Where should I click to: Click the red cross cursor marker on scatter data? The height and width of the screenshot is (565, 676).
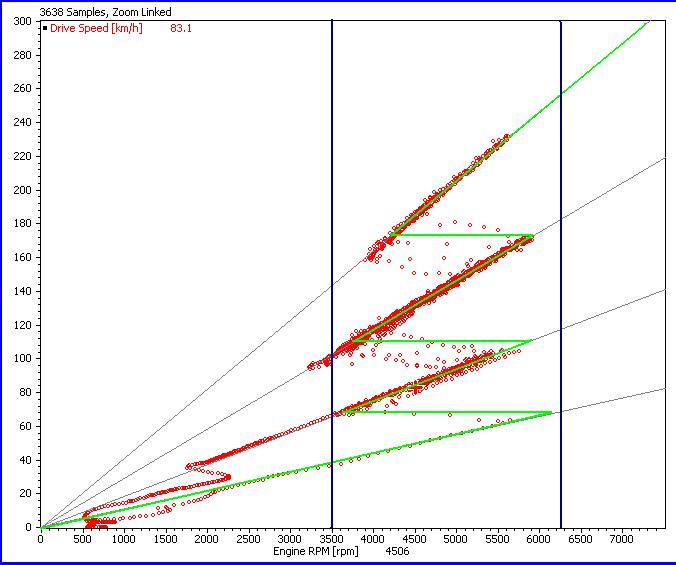(416, 389)
